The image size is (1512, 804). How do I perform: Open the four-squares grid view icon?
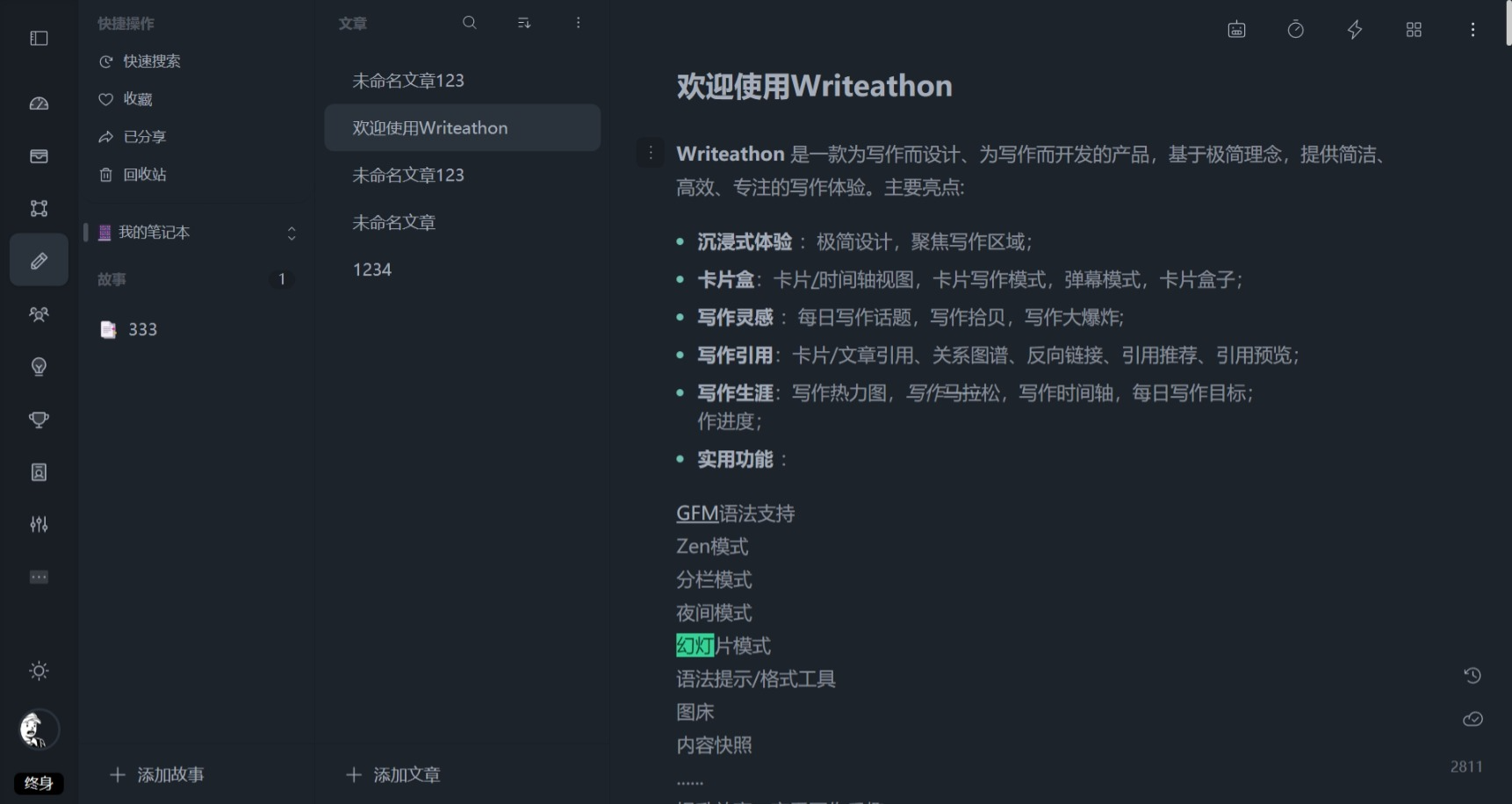point(1414,30)
